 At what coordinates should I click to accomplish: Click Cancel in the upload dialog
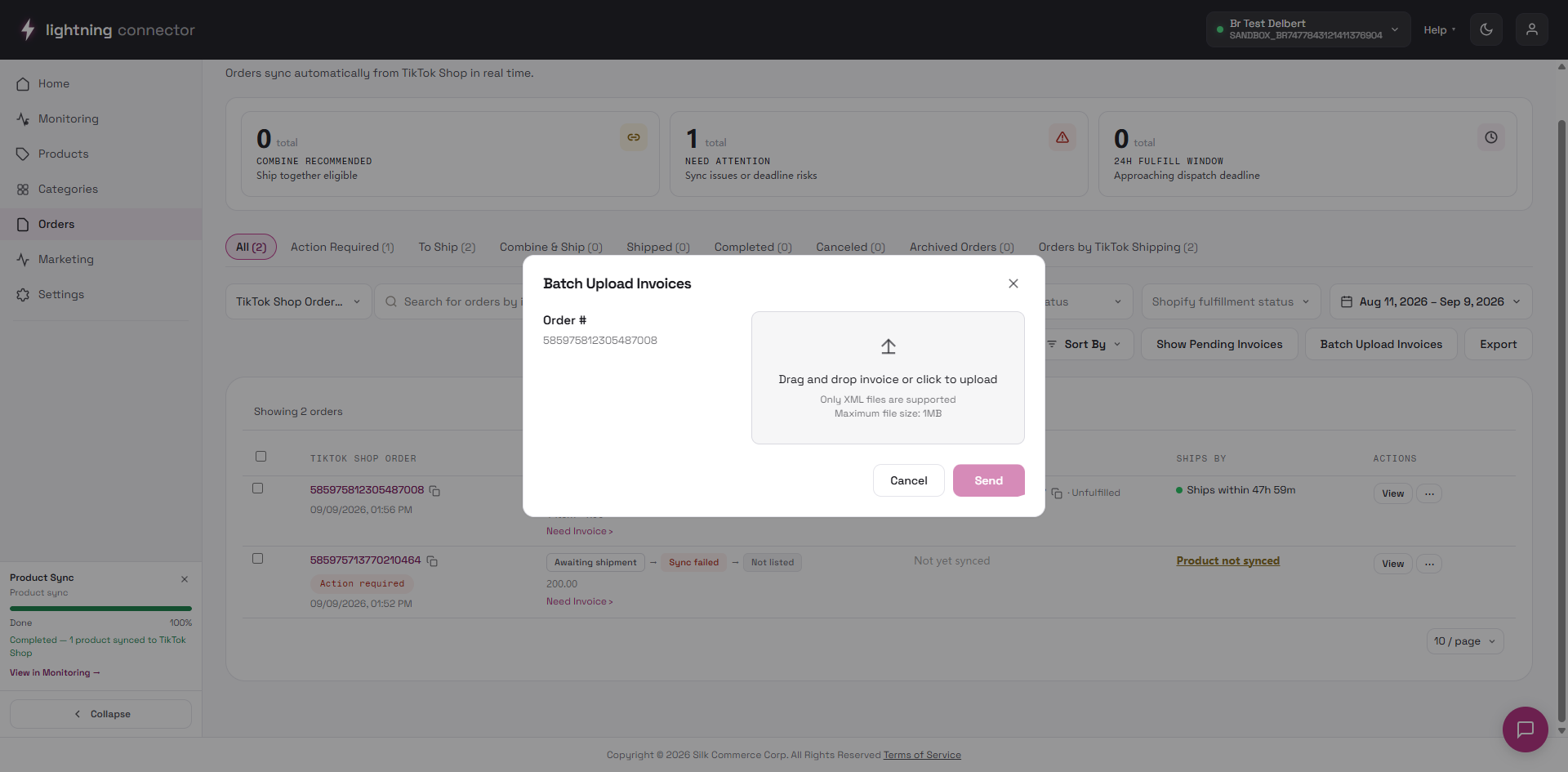[909, 480]
